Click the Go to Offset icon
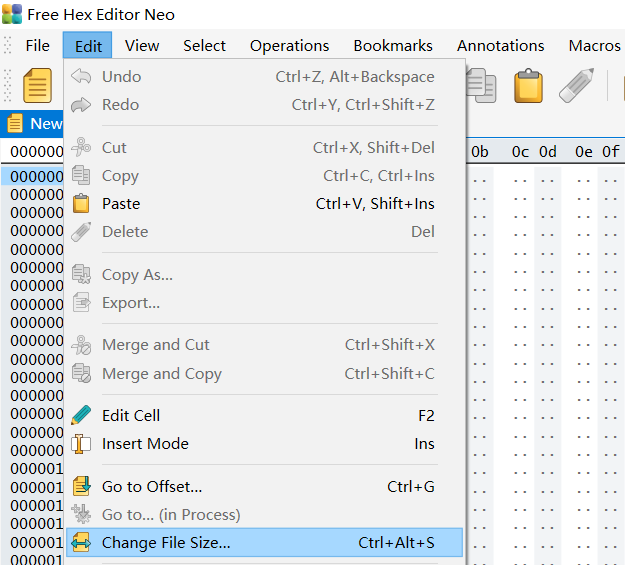The image size is (625, 565). (x=81, y=486)
